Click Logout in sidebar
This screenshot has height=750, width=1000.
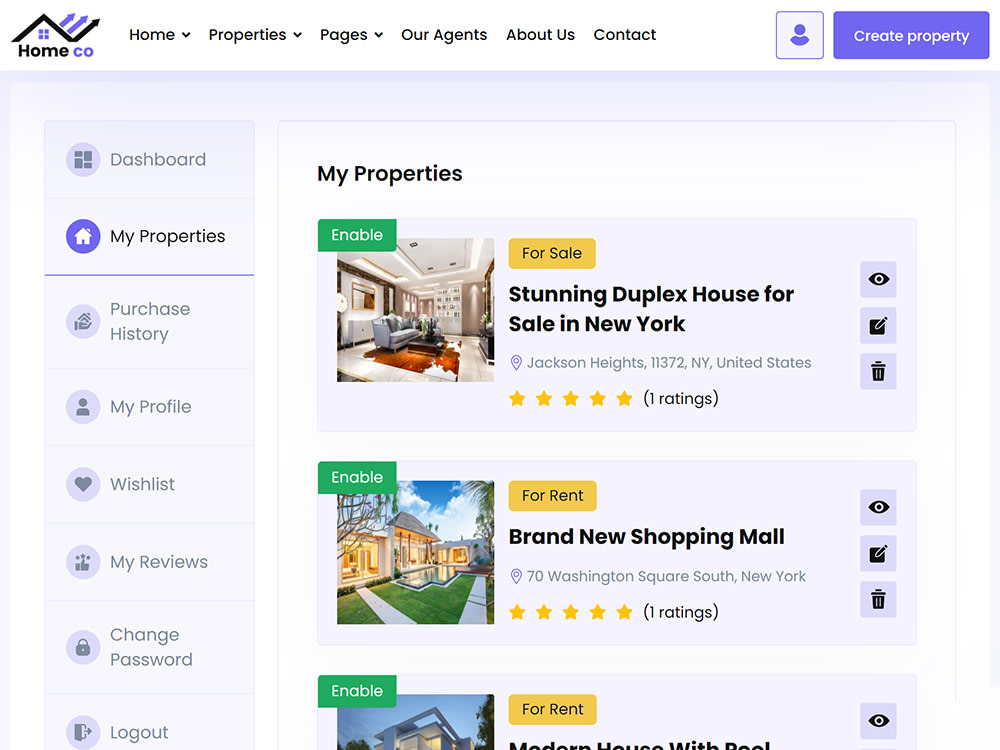point(149,732)
